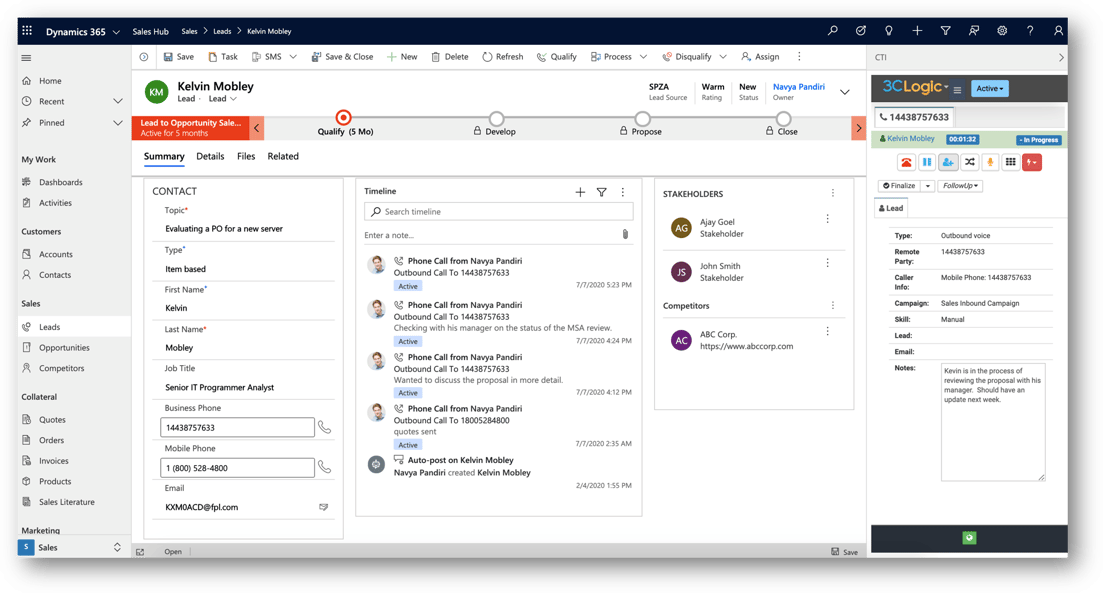
Task: Click the Assign toolbar button
Action: (760, 57)
